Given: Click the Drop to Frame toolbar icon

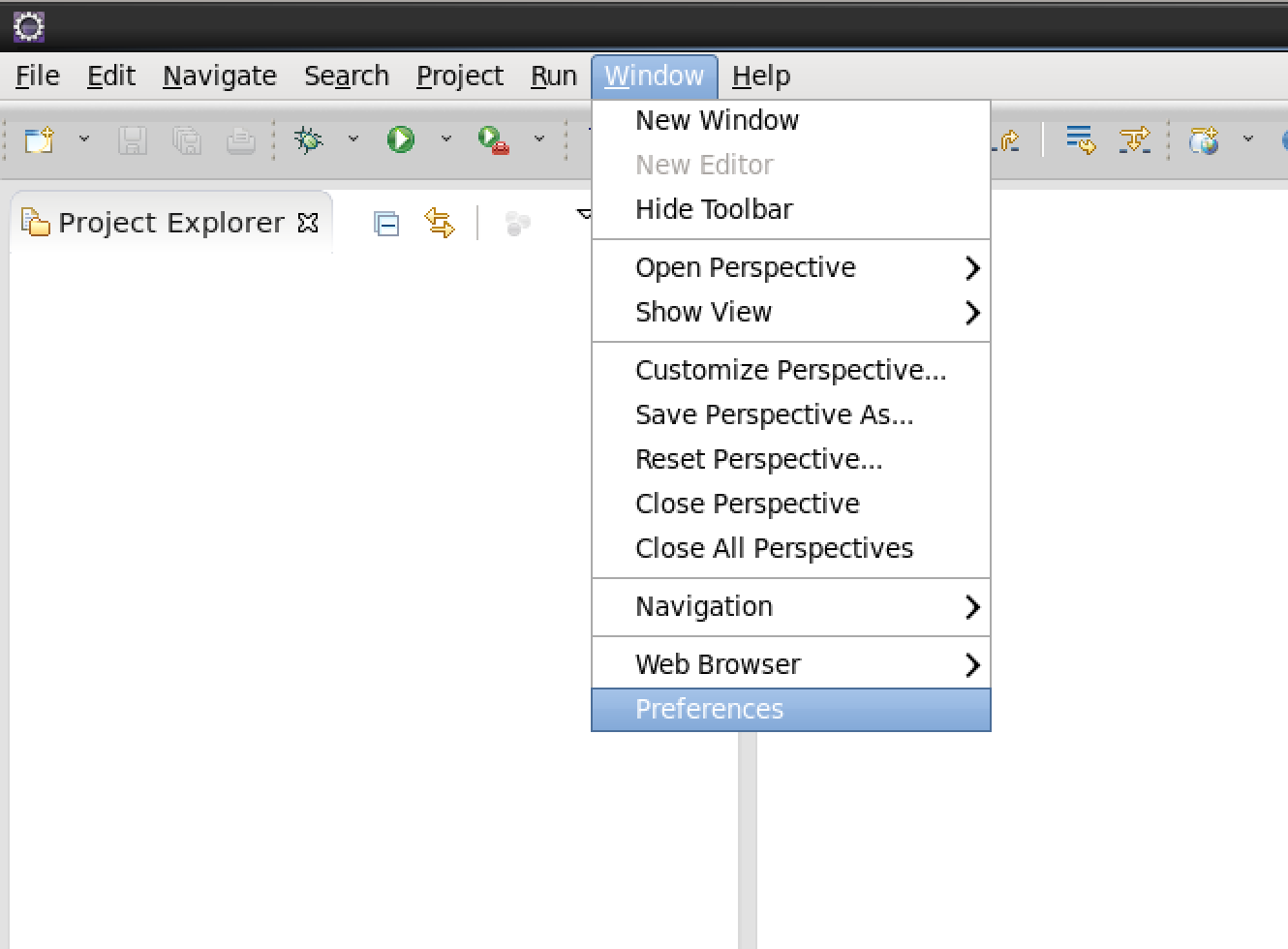Looking at the screenshot, I should coord(1080,140).
